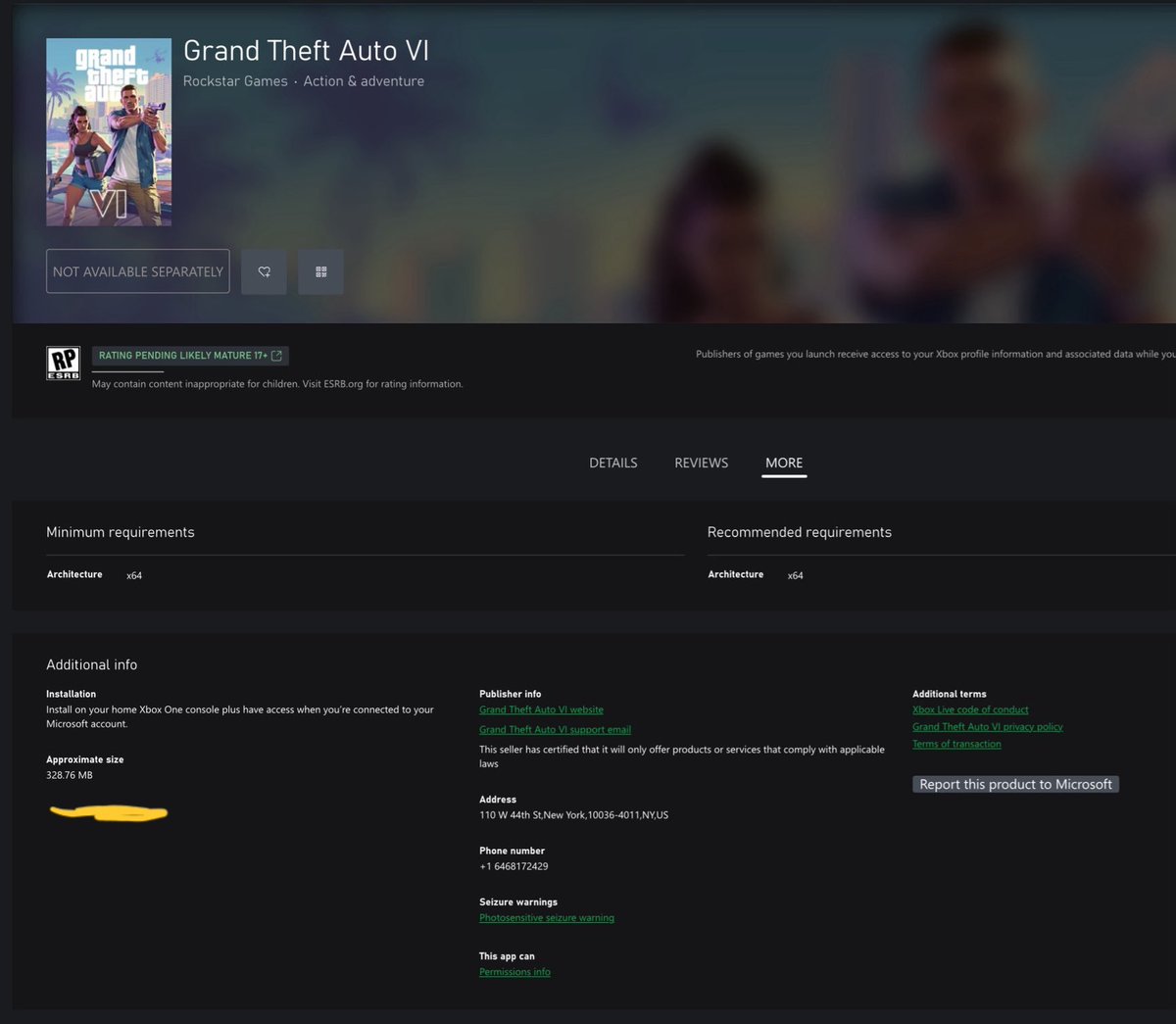
Task: Open the Rating Pending Likely Mature 17+ badge
Action: point(190,356)
